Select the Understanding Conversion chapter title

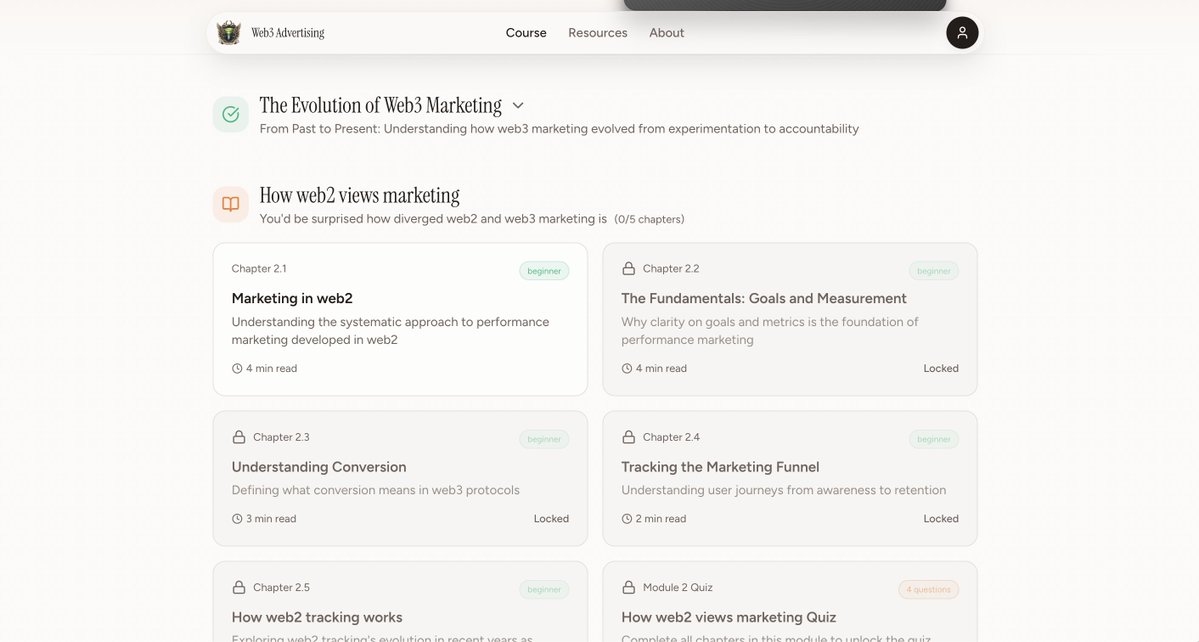point(319,466)
